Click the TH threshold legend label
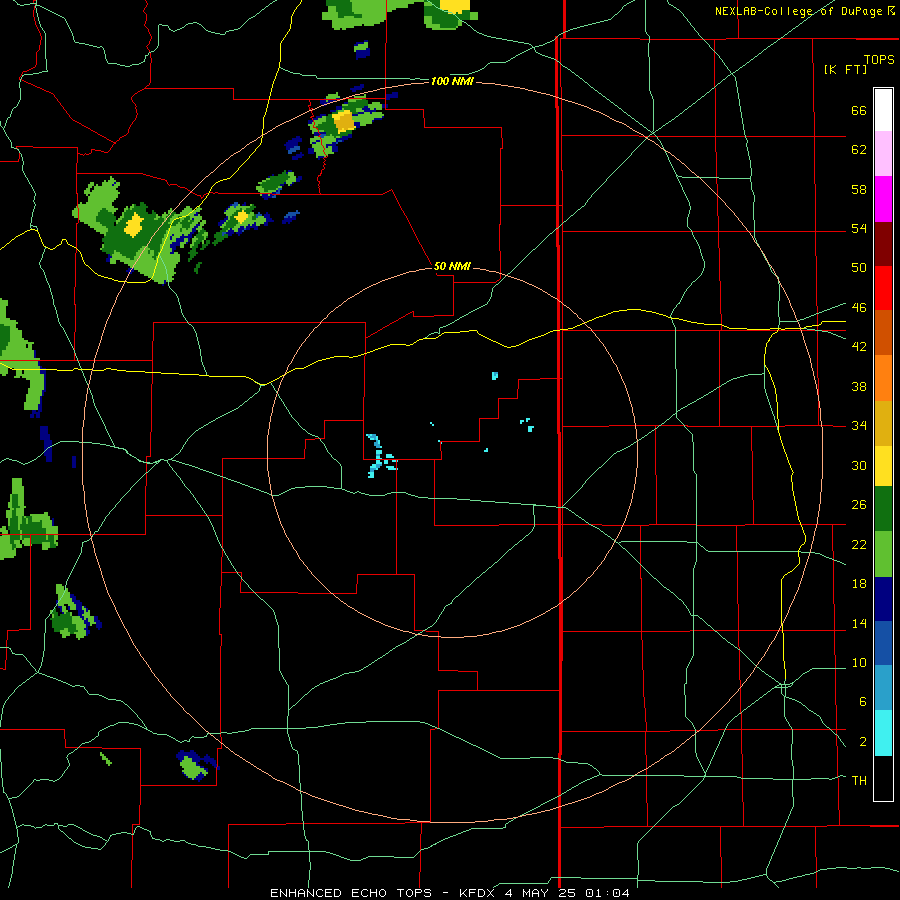900x900 pixels. pyautogui.click(x=859, y=781)
